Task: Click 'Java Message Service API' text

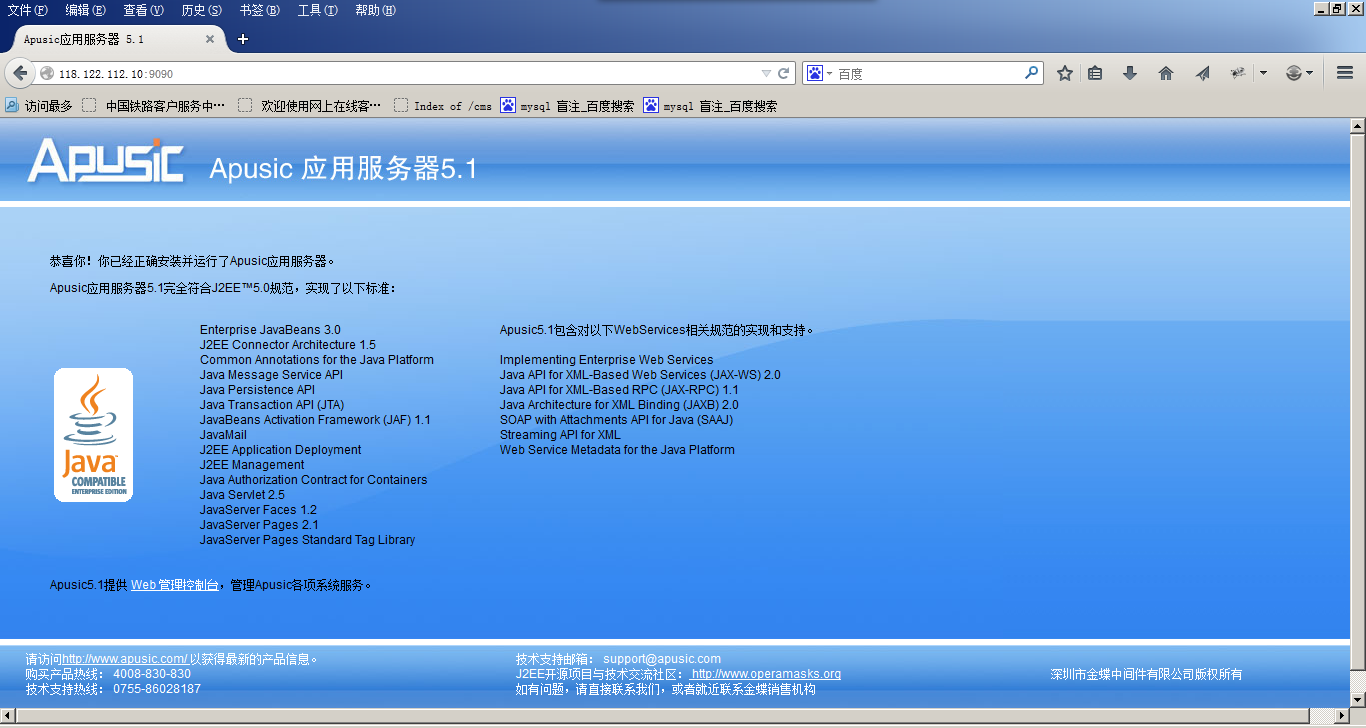Action: pos(271,375)
